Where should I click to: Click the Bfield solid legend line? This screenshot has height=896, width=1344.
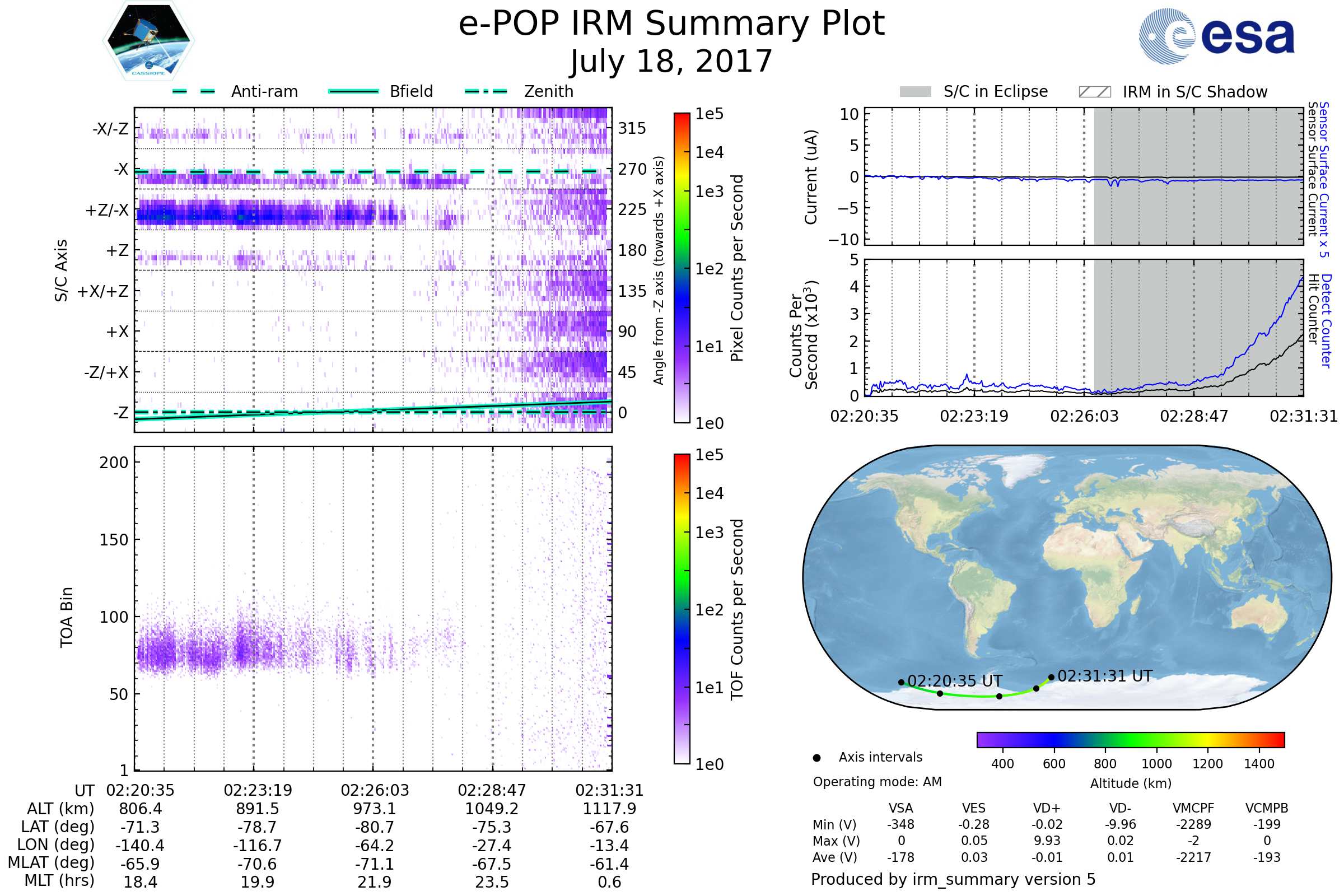pos(353,91)
